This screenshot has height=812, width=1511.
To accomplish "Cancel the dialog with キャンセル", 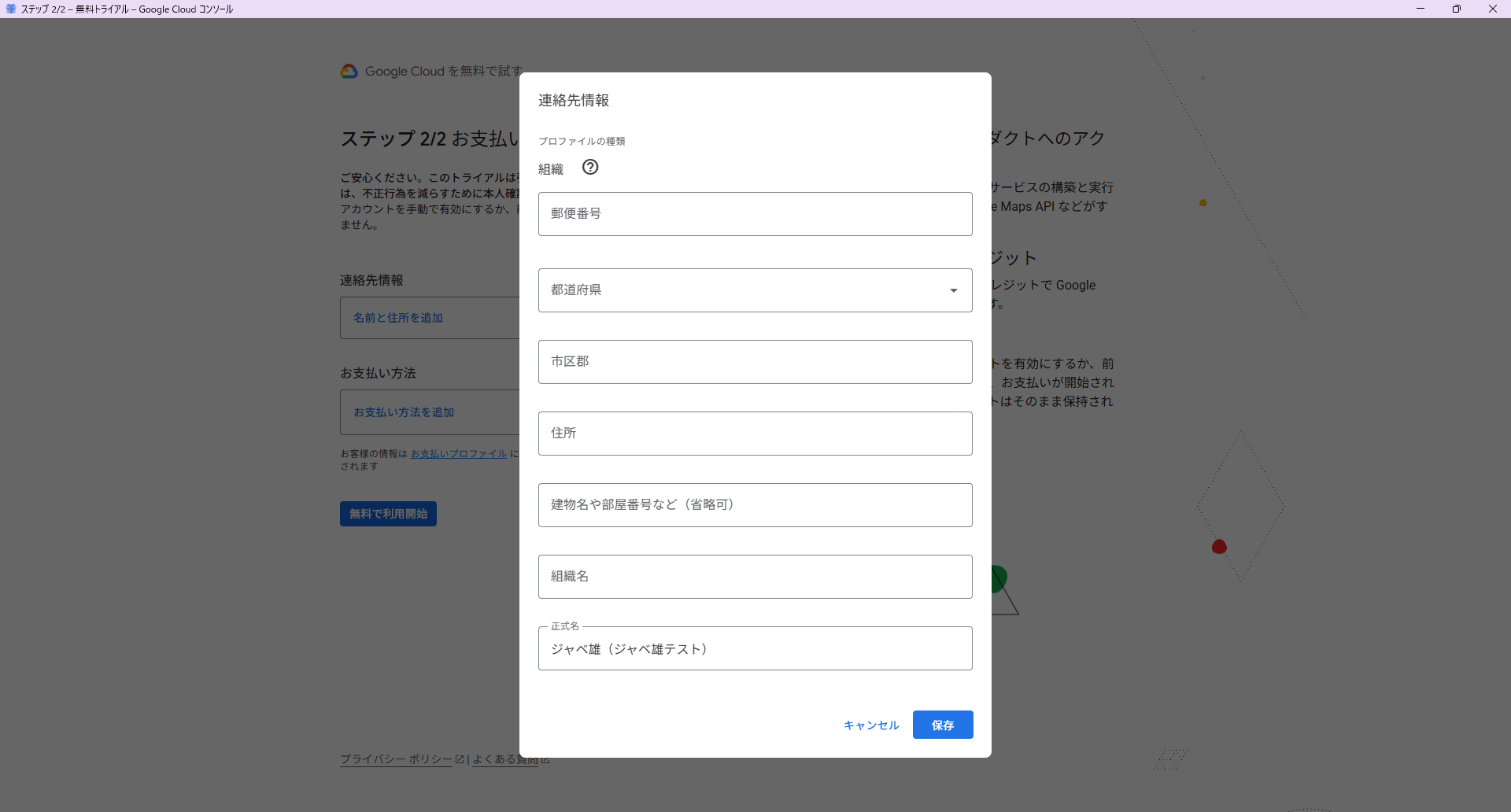I will coord(870,725).
